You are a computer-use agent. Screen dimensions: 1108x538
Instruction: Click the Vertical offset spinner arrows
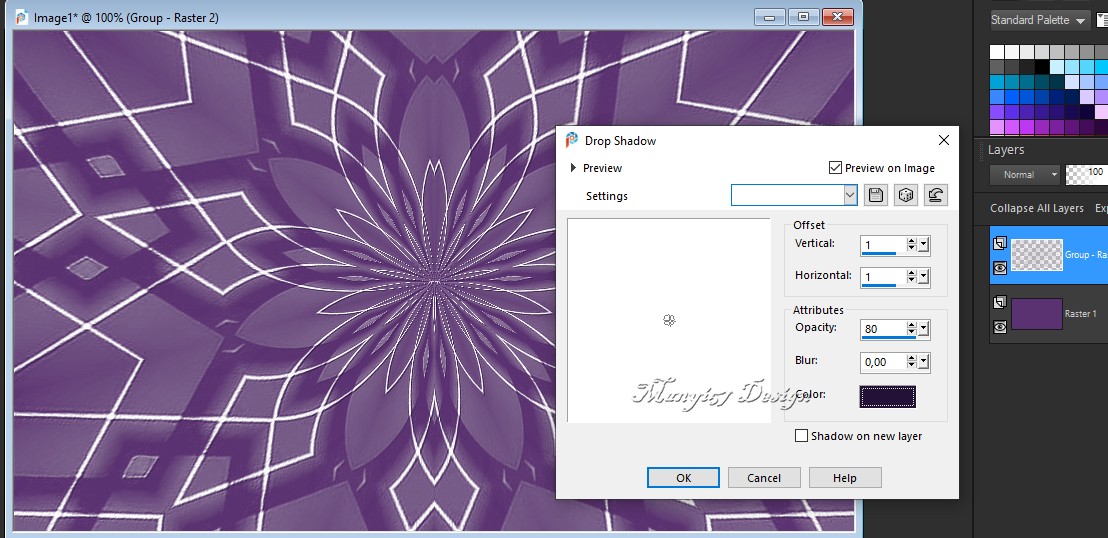pos(912,245)
